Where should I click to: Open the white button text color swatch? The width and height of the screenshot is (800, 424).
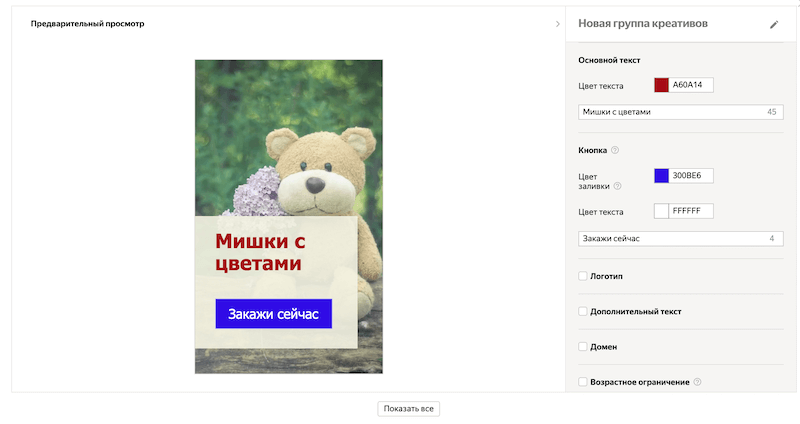click(661, 211)
